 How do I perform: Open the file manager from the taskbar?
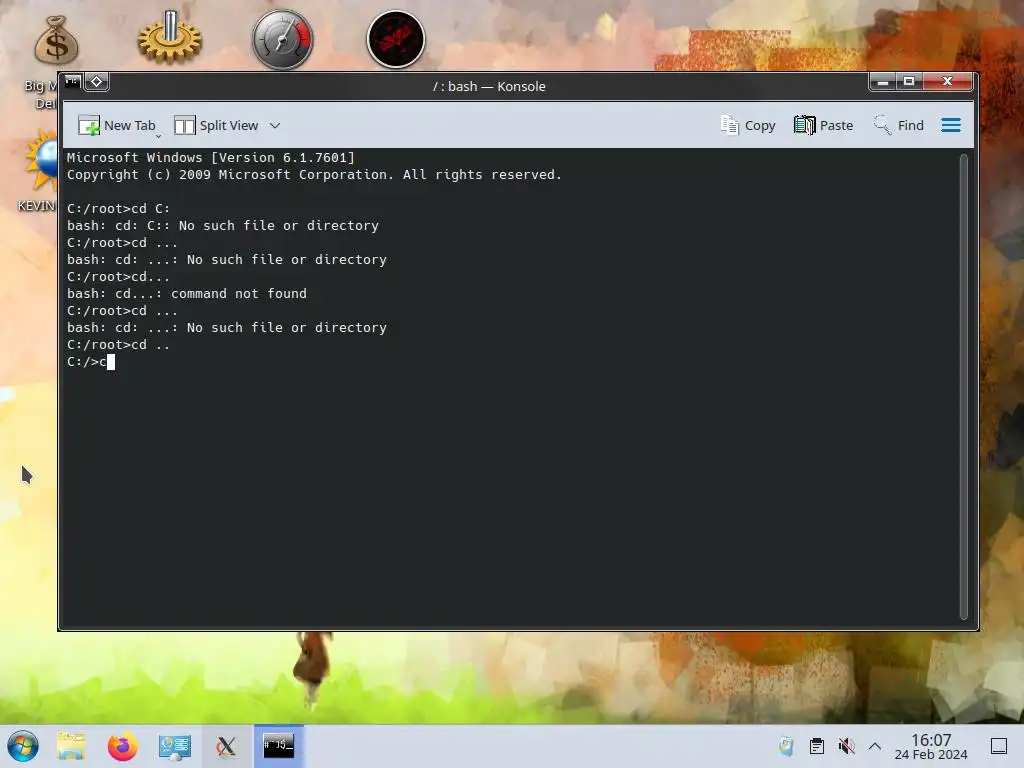(71, 746)
